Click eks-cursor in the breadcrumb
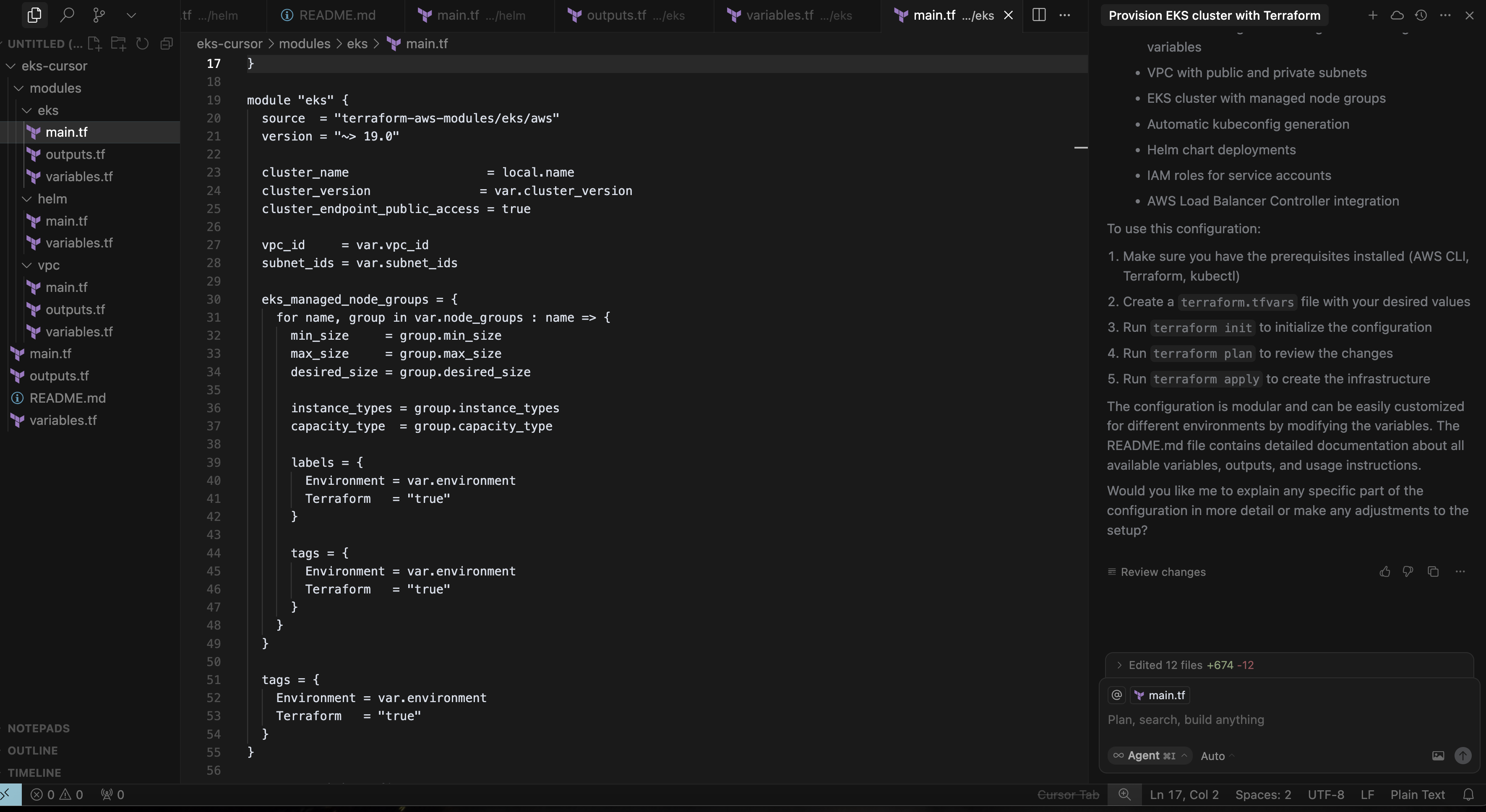 [229, 44]
